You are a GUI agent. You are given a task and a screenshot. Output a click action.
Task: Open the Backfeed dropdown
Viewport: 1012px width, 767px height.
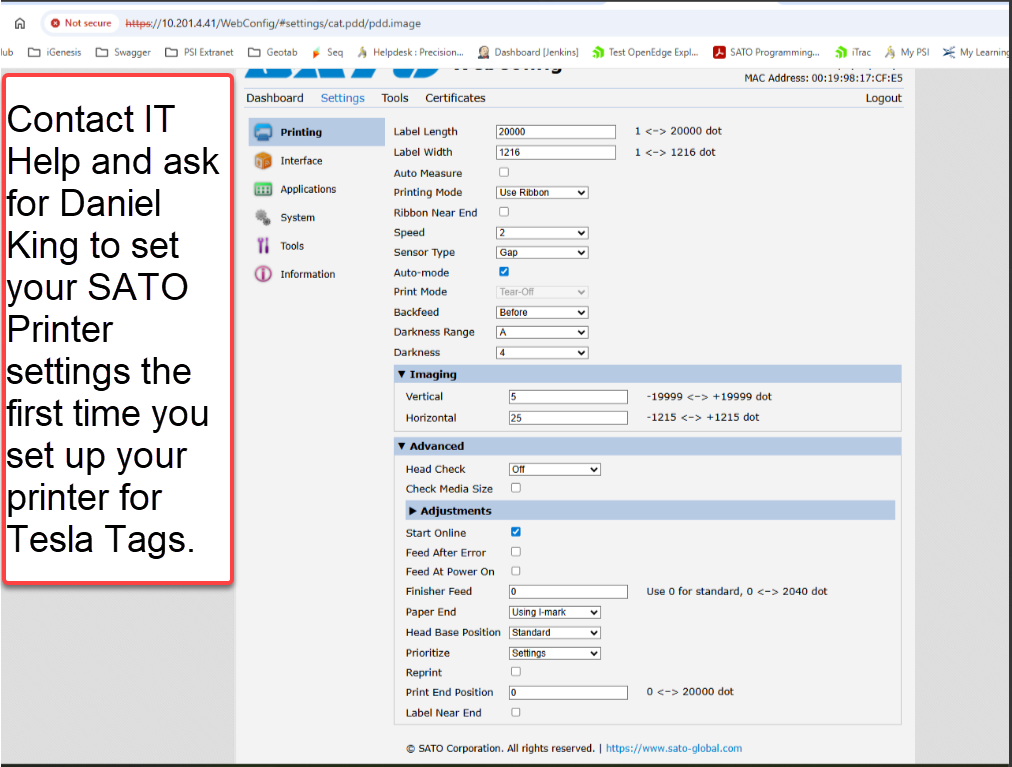(542, 312)
